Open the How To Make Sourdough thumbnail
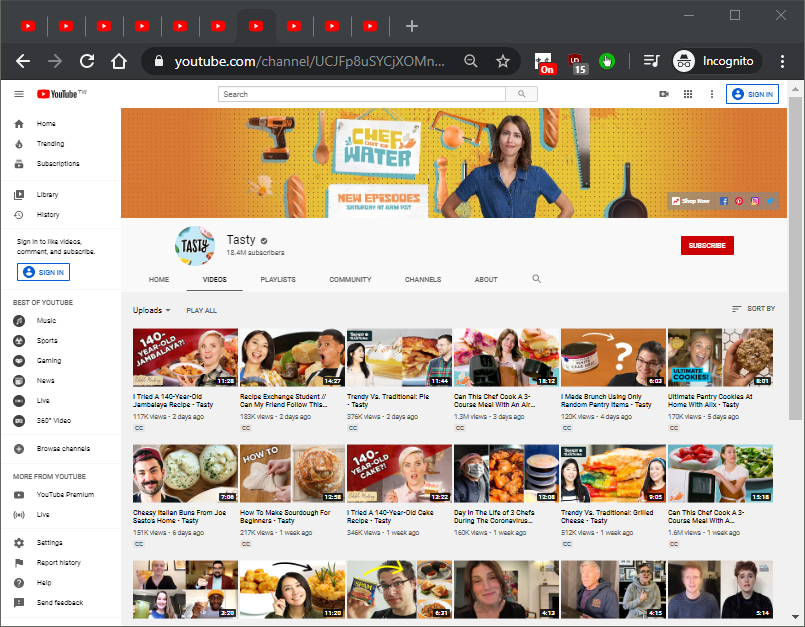The height and width of the screenshot is (627, 805). tap(292, 473)
